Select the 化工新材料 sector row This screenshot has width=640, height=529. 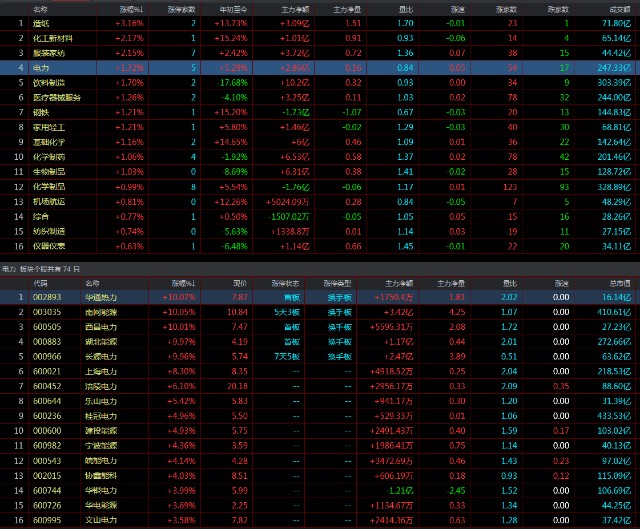(x=51, y=37)
